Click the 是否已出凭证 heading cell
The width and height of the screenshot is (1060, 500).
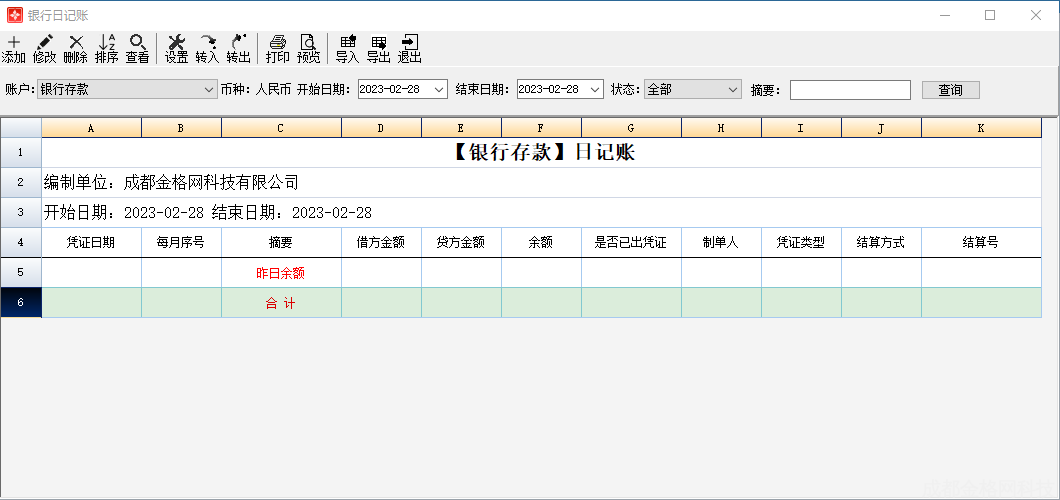tap(631, 243)
